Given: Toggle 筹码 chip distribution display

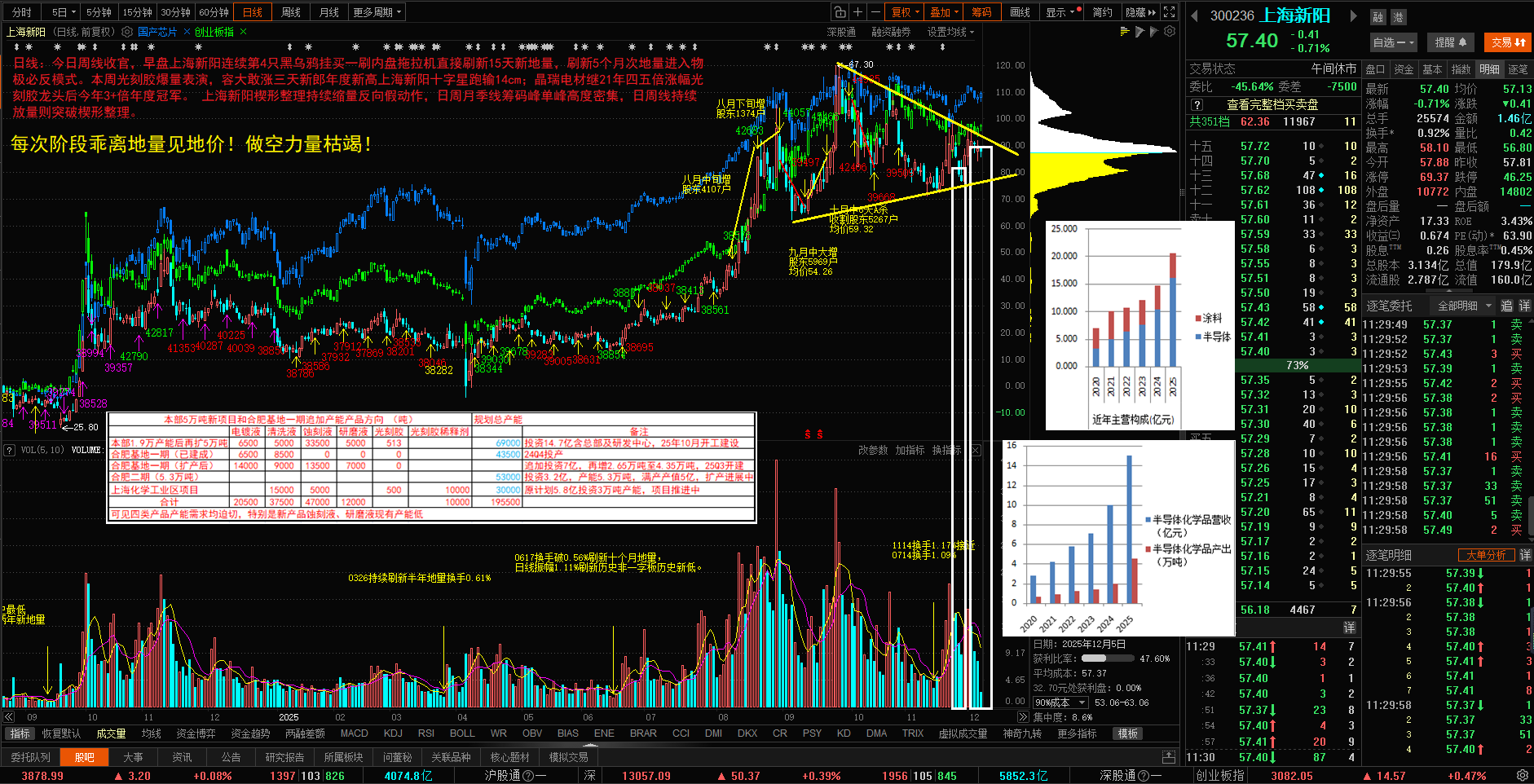Looking at the screenshot, I should point(981,12).
